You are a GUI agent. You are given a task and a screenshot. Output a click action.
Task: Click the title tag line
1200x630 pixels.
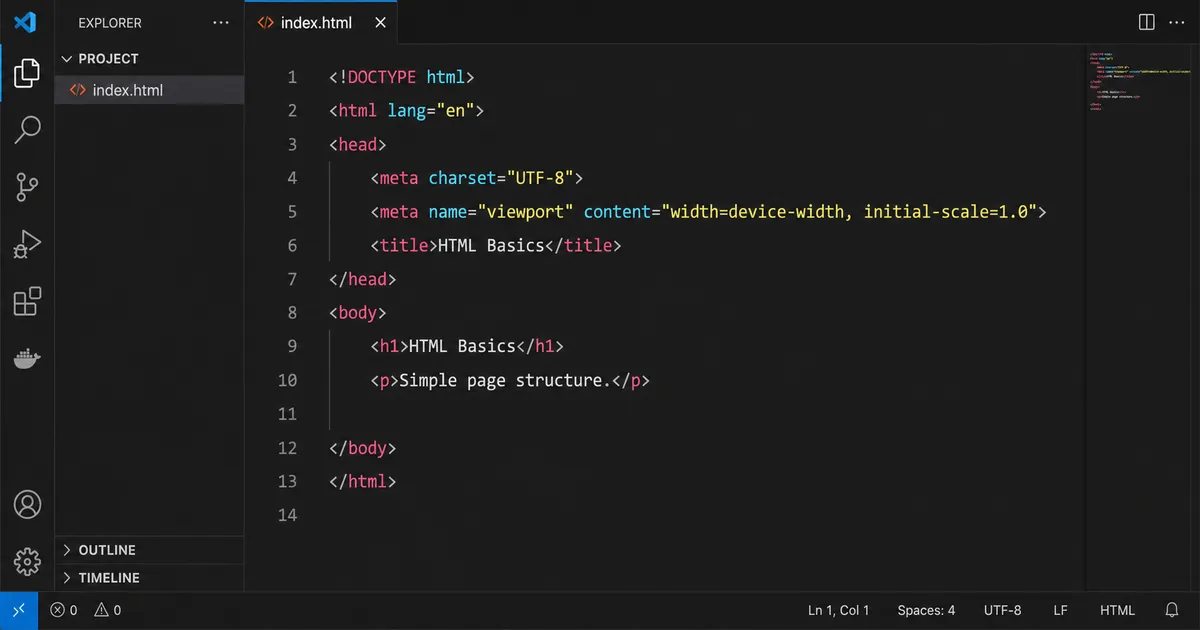coord(495,246)
